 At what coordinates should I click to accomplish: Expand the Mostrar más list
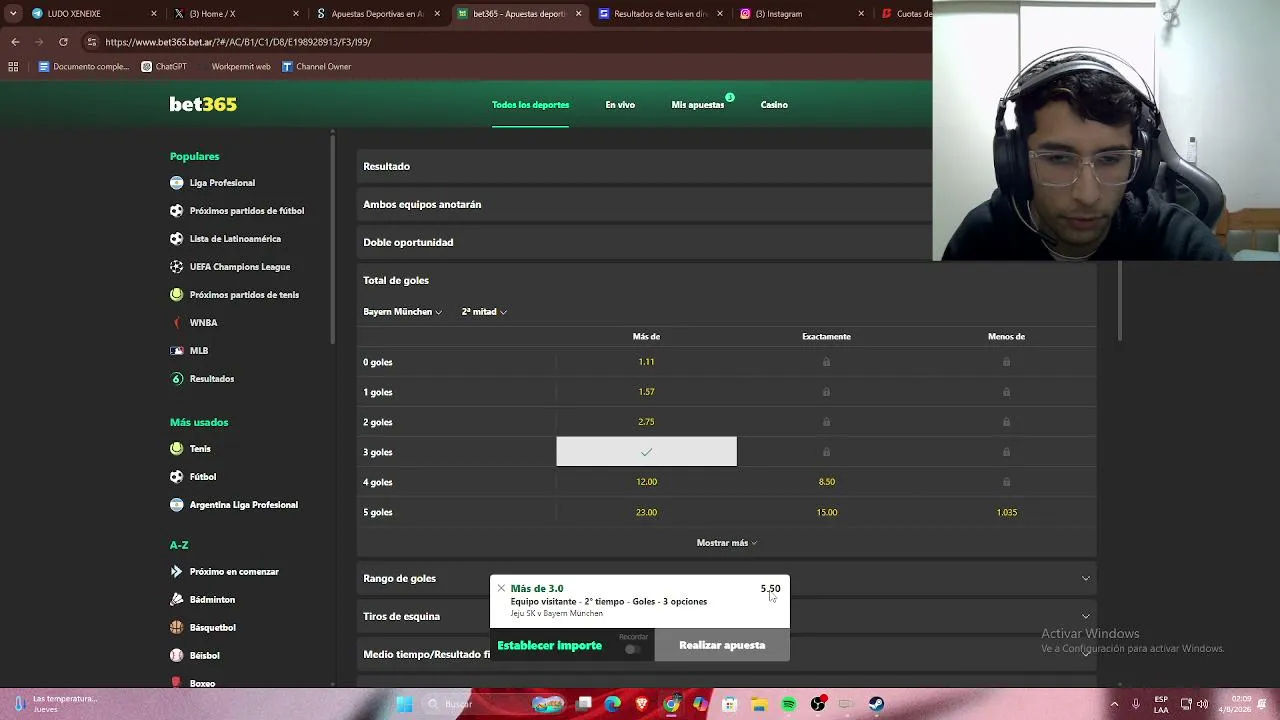pyautogui.click(x=727, y=543)
